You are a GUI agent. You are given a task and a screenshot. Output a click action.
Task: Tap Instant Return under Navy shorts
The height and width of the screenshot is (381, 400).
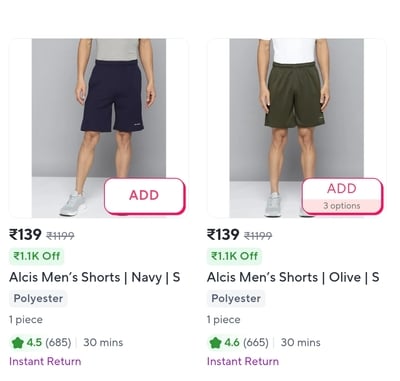pyautogui.click(x=45, y=362)
